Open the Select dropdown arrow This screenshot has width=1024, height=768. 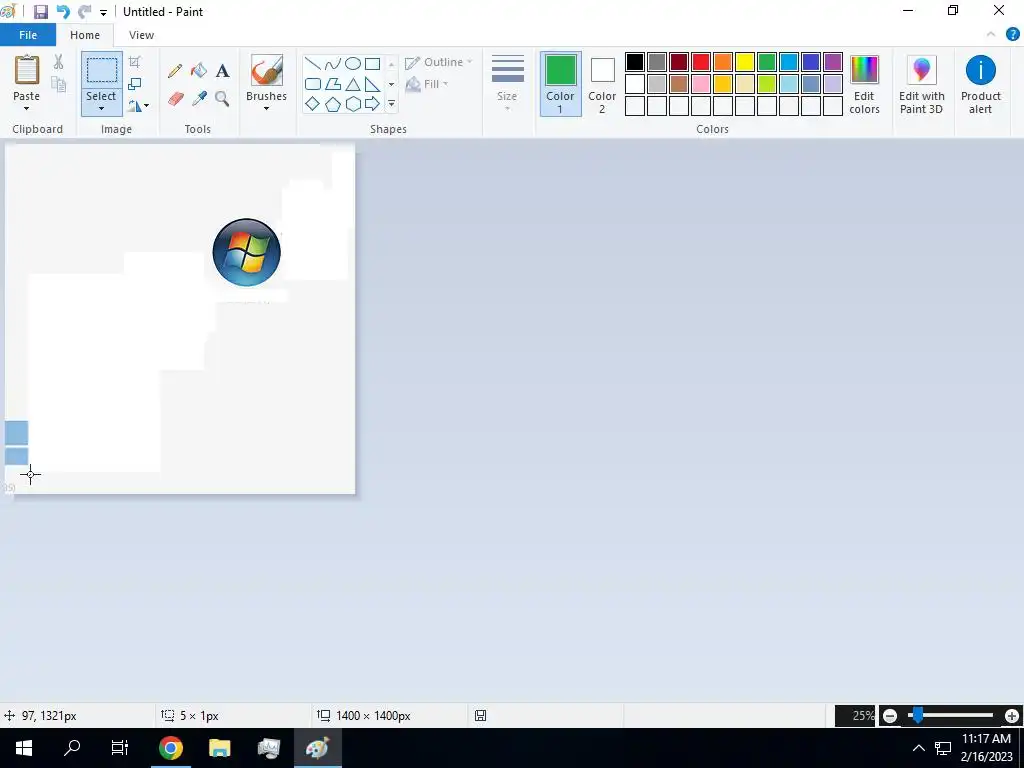click(101, 108)
